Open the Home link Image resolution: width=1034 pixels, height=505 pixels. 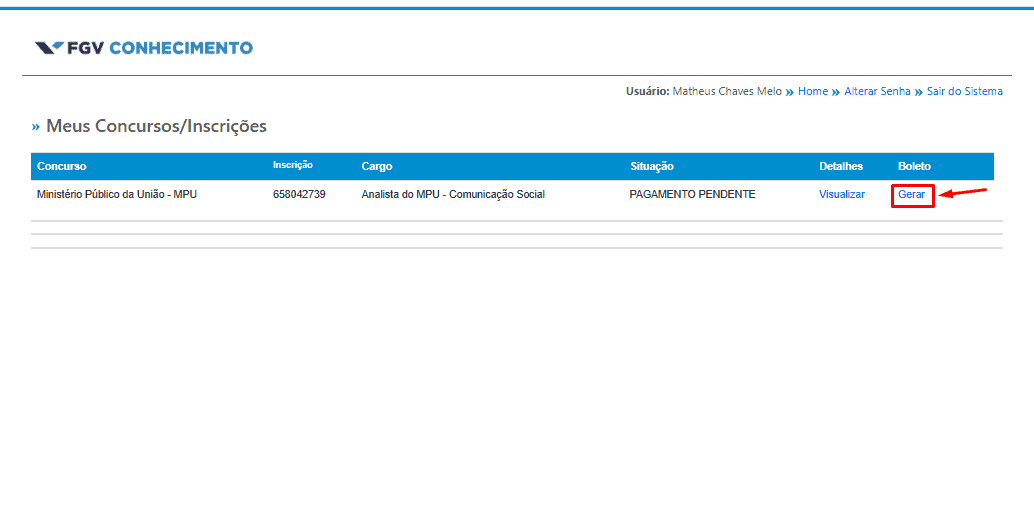[812, 92]
